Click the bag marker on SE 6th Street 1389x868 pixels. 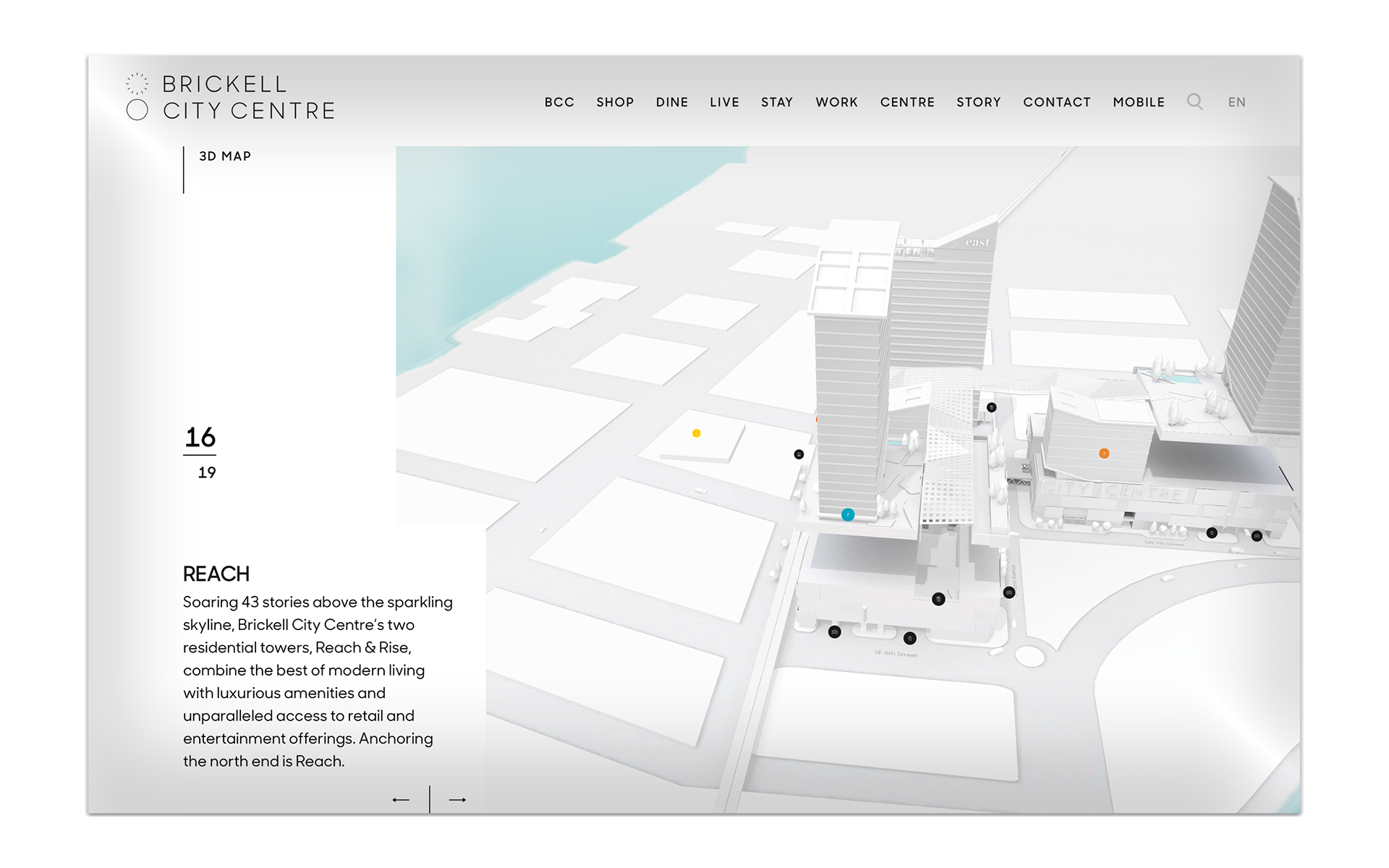coord(910,638)
